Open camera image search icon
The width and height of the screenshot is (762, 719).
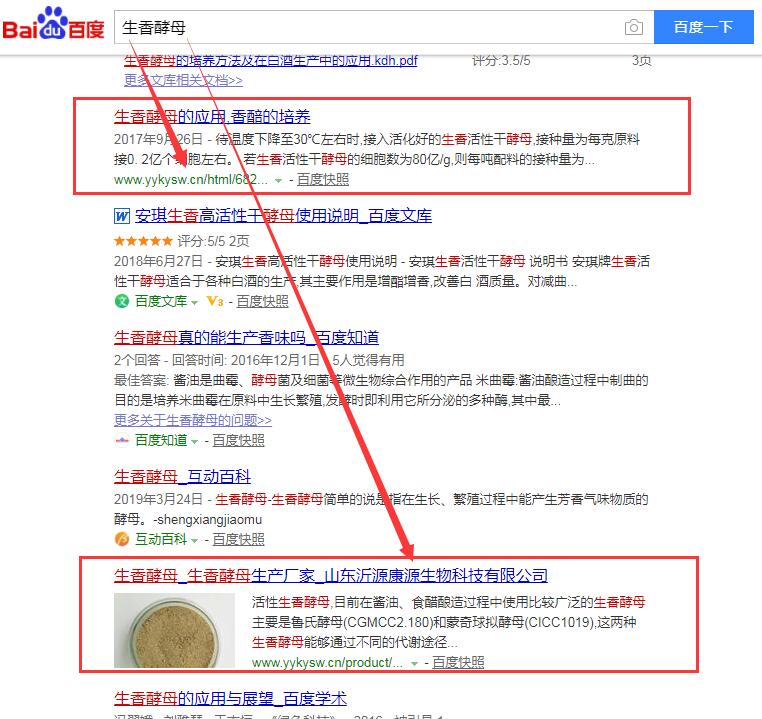[x=634, y=27]
